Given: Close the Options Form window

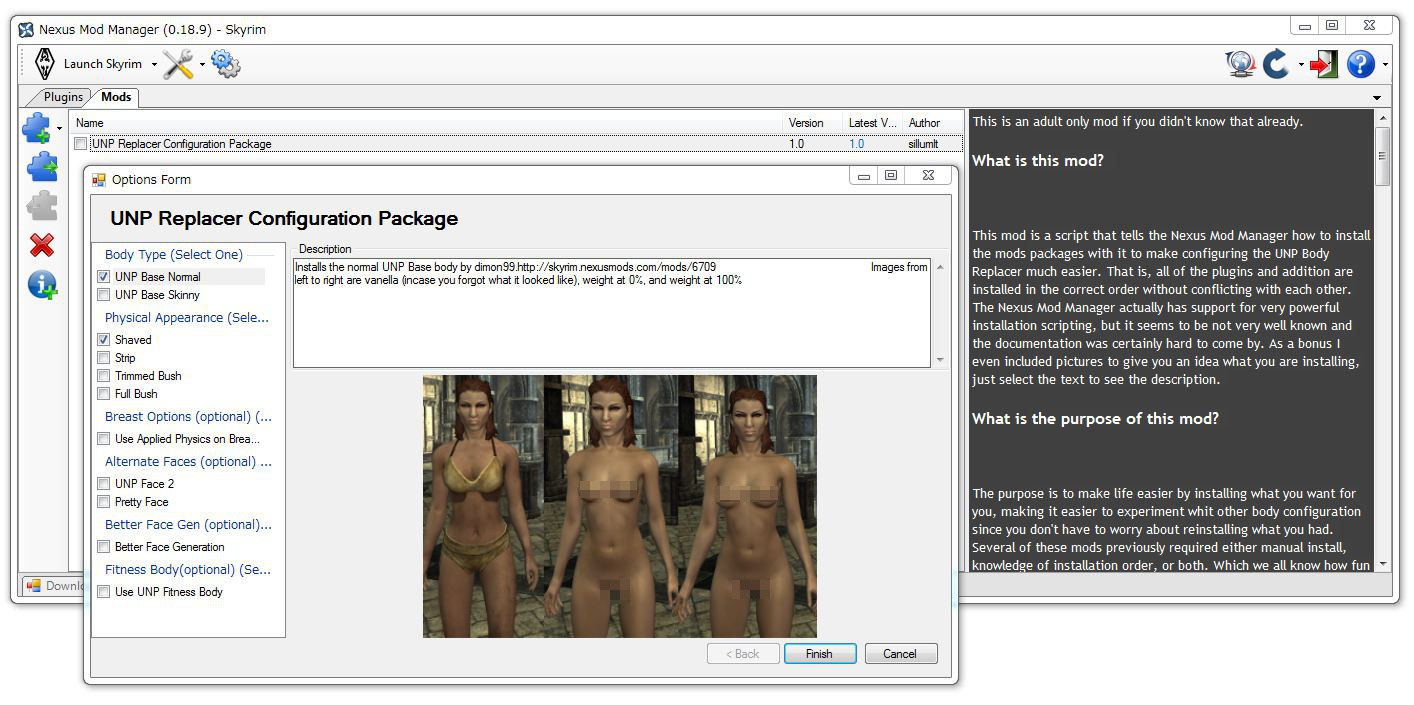Looking at the screenshot, I should tap(928, 175).
